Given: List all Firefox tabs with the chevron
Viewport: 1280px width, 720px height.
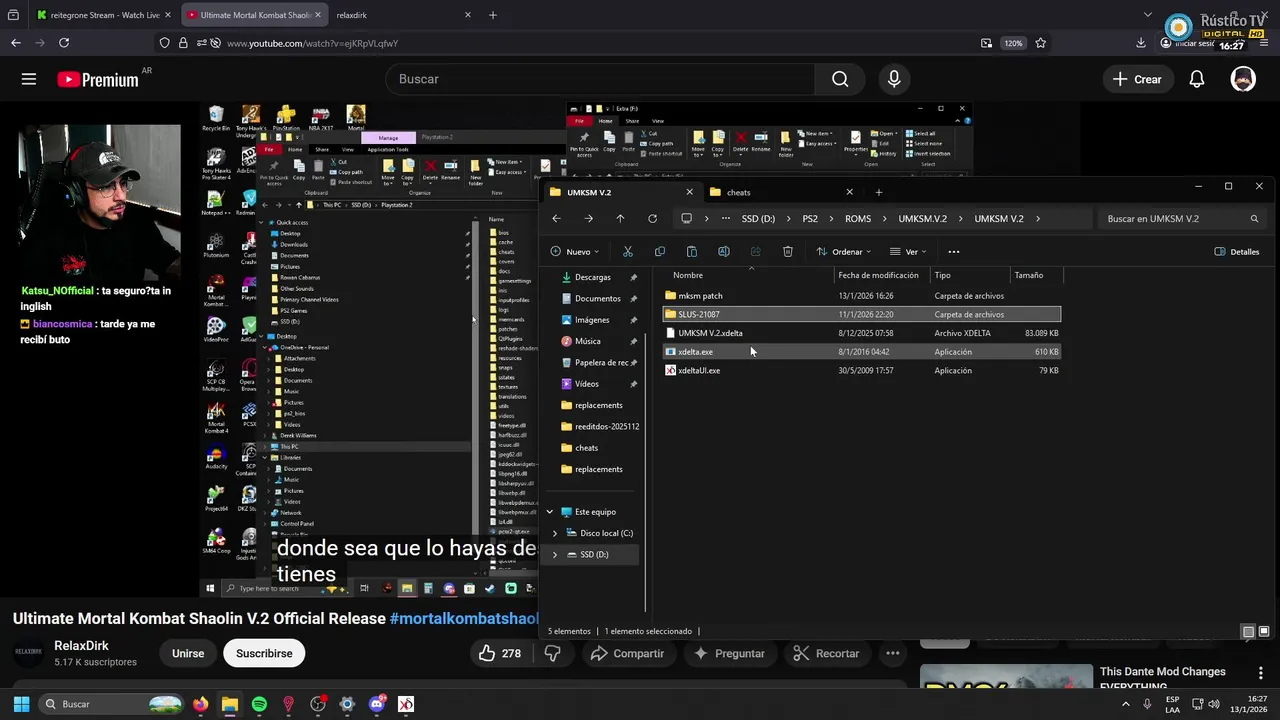Looking at the screenshot, I should (1148, 15).
